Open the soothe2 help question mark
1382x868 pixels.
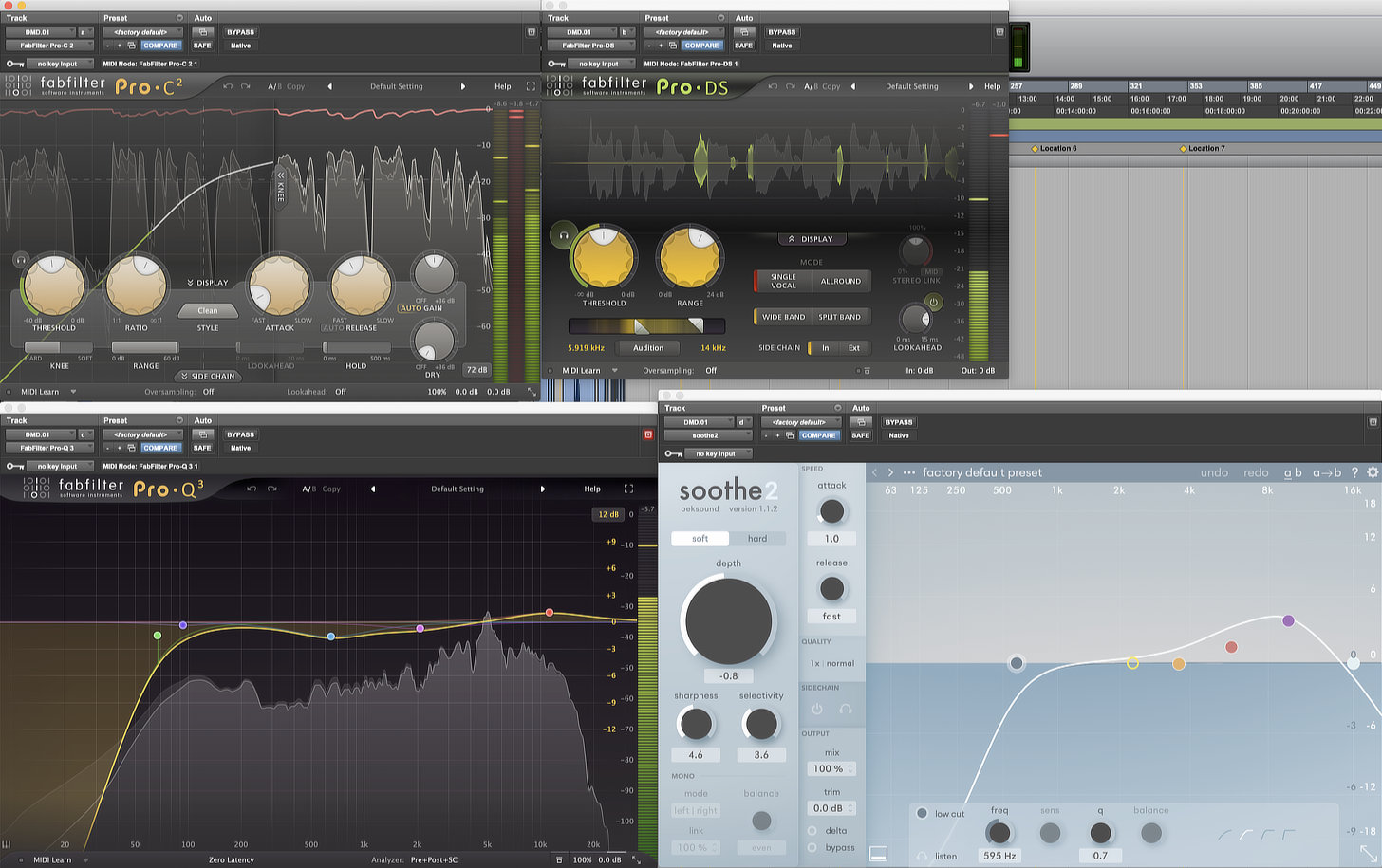[x=1354, y=472]
